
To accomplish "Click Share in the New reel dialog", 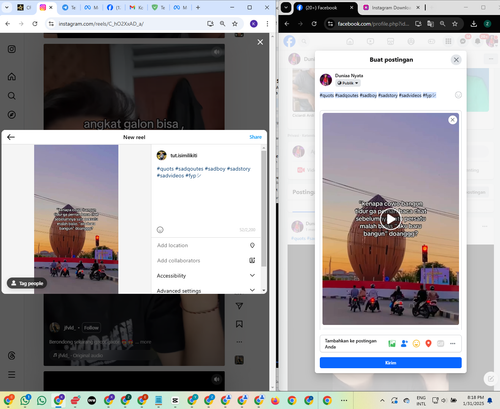I will click(255, 137).
